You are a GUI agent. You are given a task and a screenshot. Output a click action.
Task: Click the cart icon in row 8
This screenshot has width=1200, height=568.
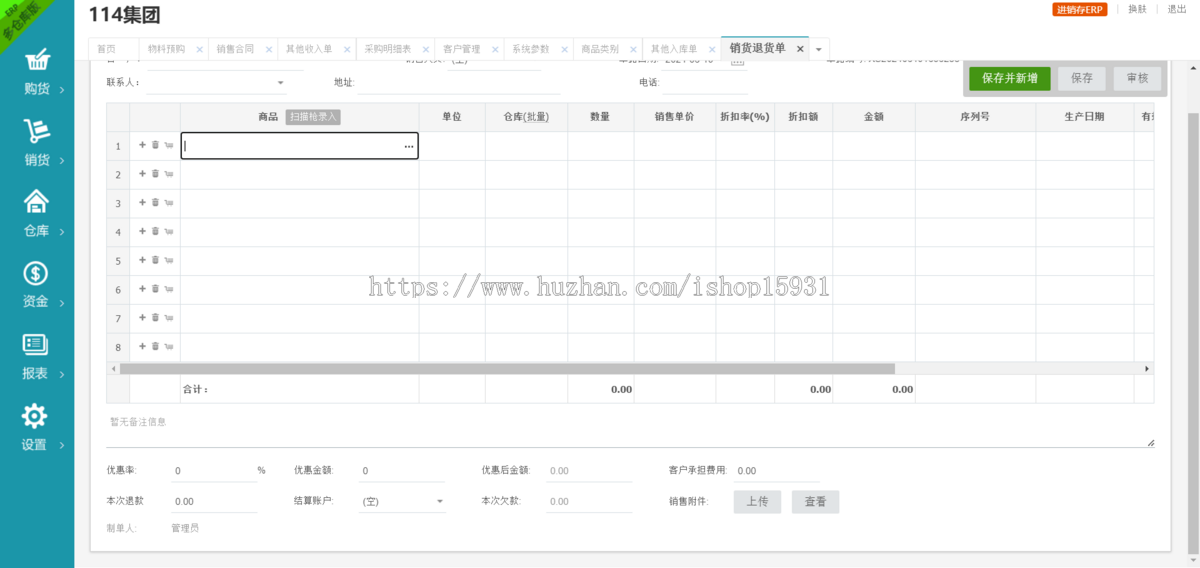point(168,347)
